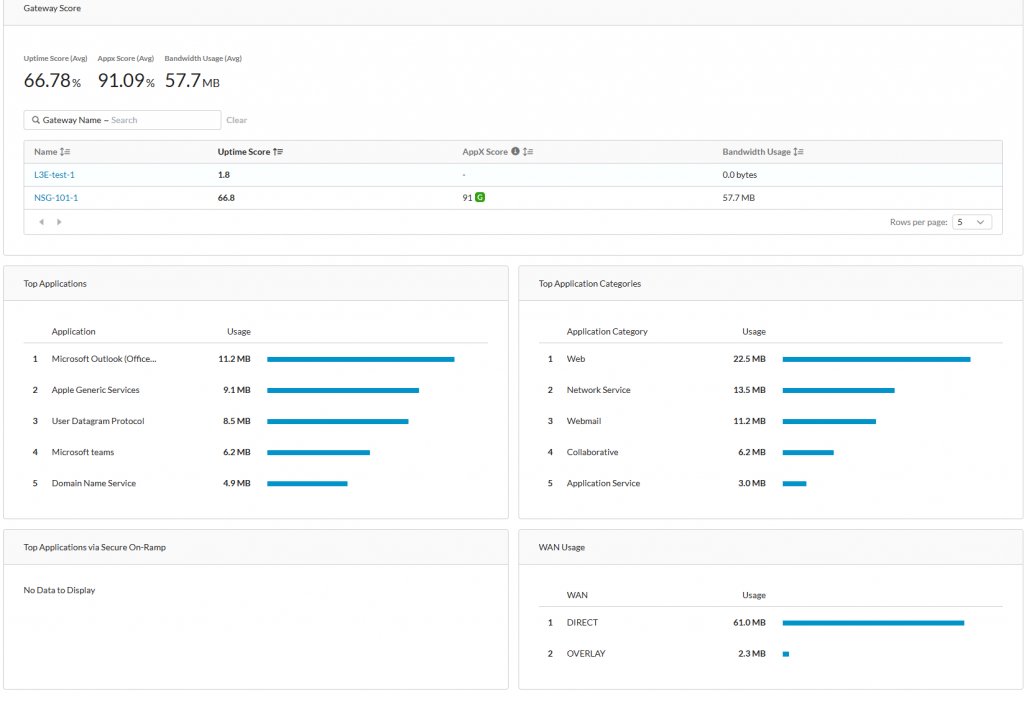Click the 66.78% average uptime score
1024x702 pixels.
52,80
